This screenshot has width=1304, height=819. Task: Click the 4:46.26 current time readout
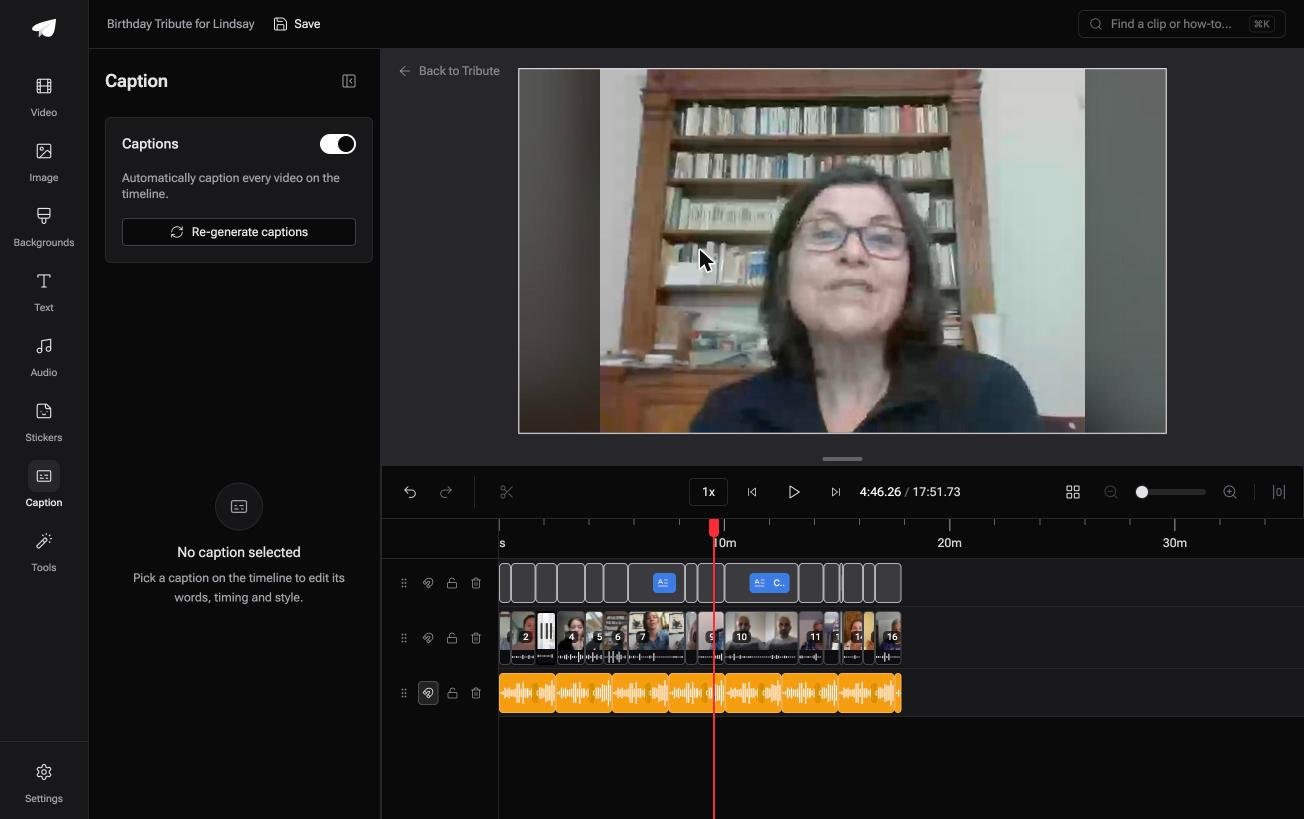(880, 492)
